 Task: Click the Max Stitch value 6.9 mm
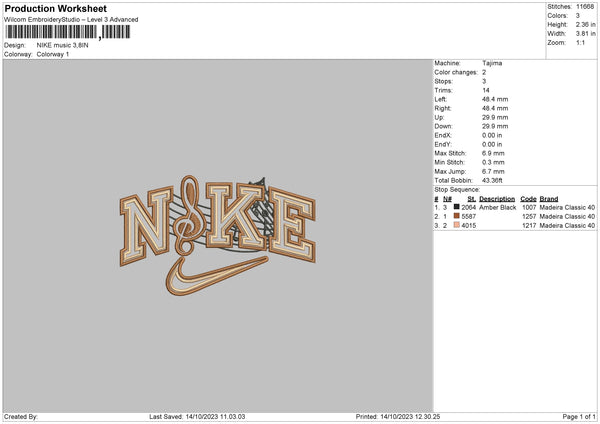tap(493, 153)
